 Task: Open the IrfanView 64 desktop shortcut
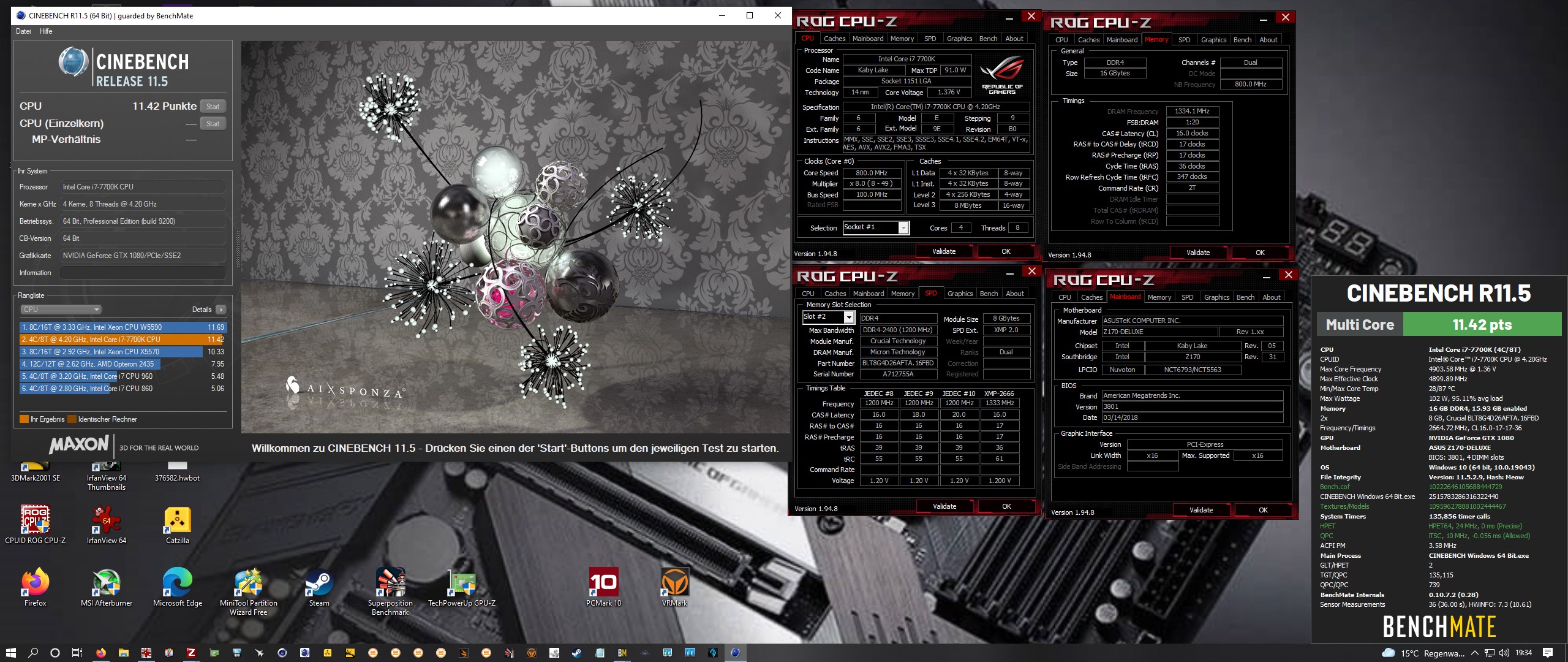click(x=107, y=524)
